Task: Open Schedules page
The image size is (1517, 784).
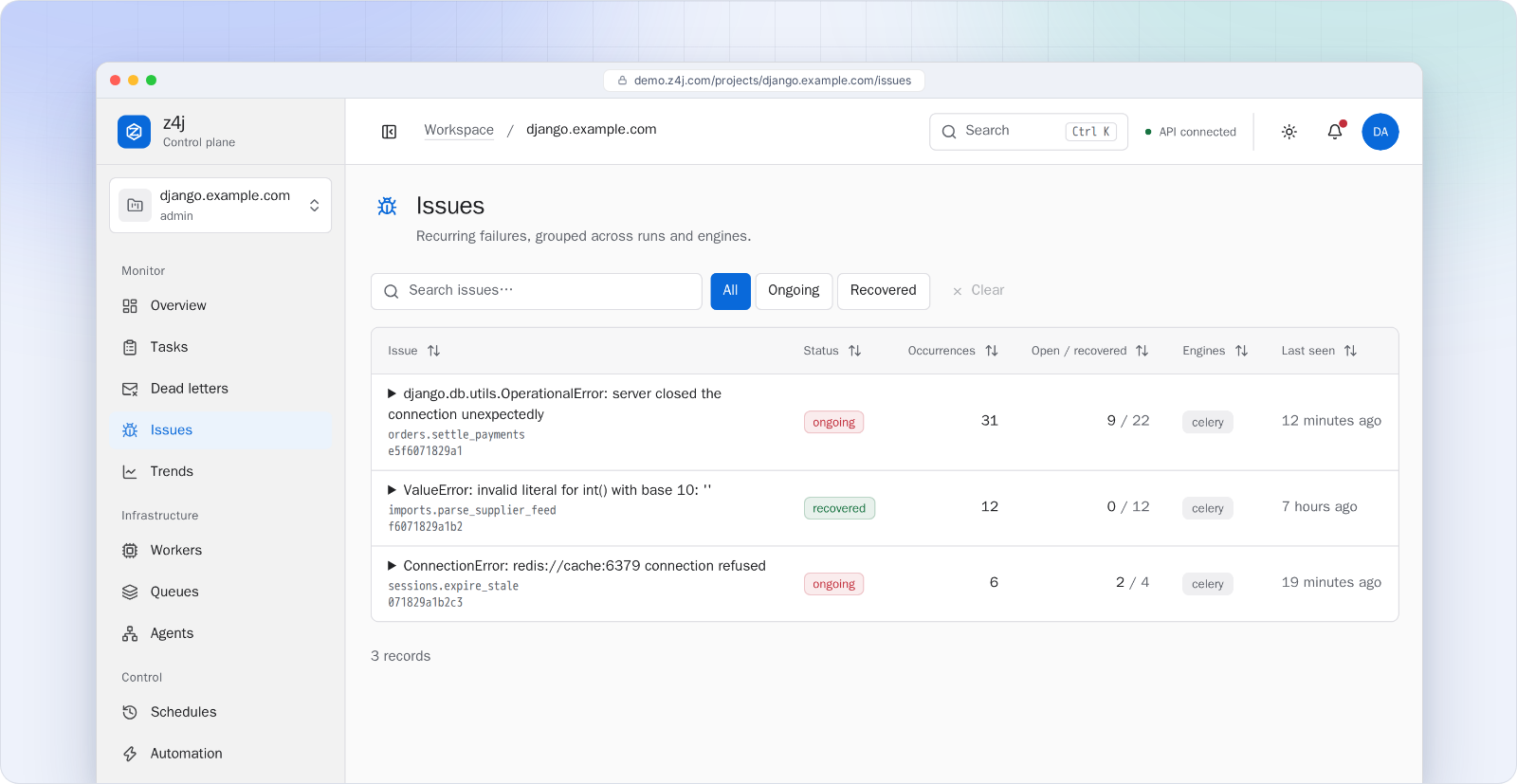Action: coord(220,712)
